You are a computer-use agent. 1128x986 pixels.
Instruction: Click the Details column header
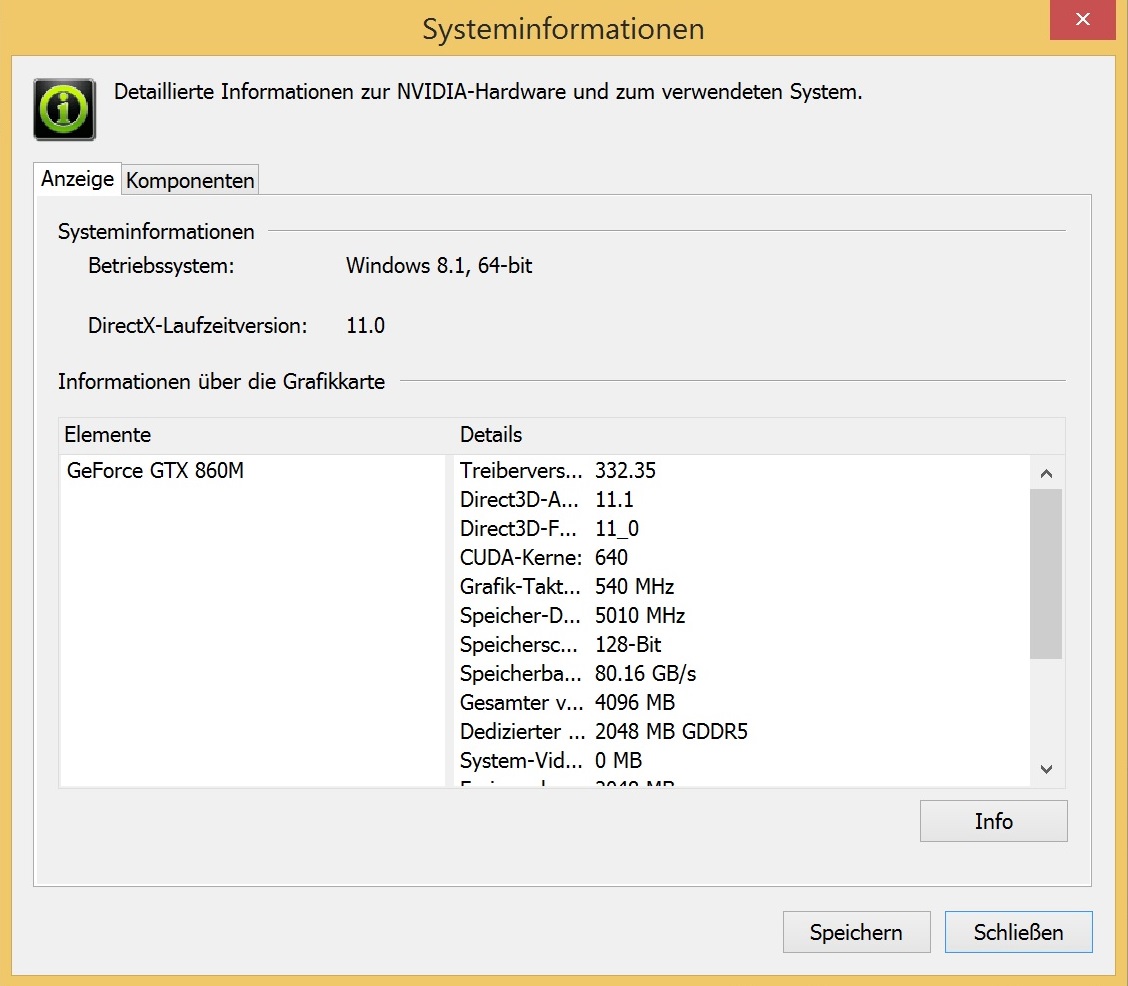point(491,435)
